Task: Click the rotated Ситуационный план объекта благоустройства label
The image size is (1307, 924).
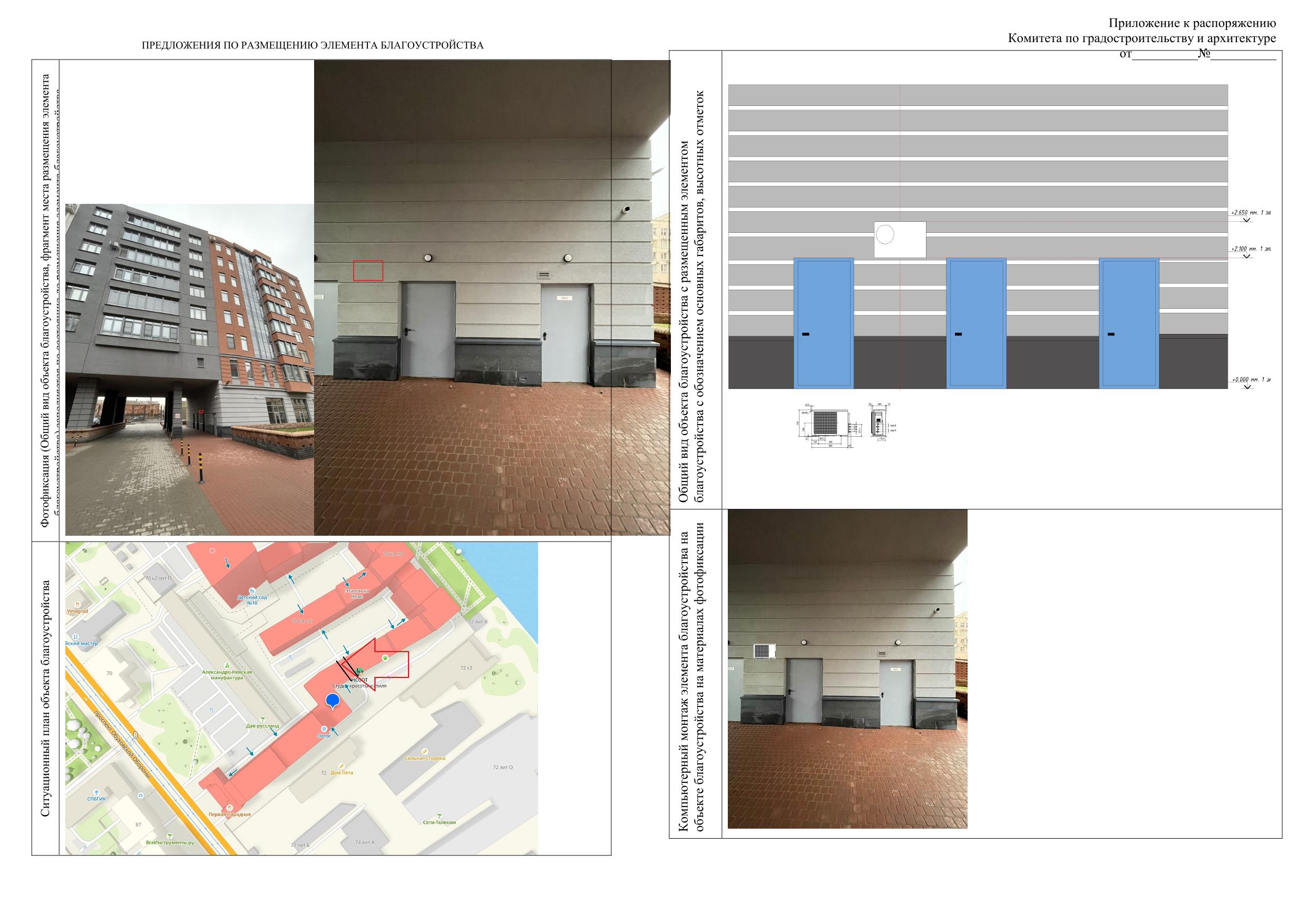Action: click(45, 698)
